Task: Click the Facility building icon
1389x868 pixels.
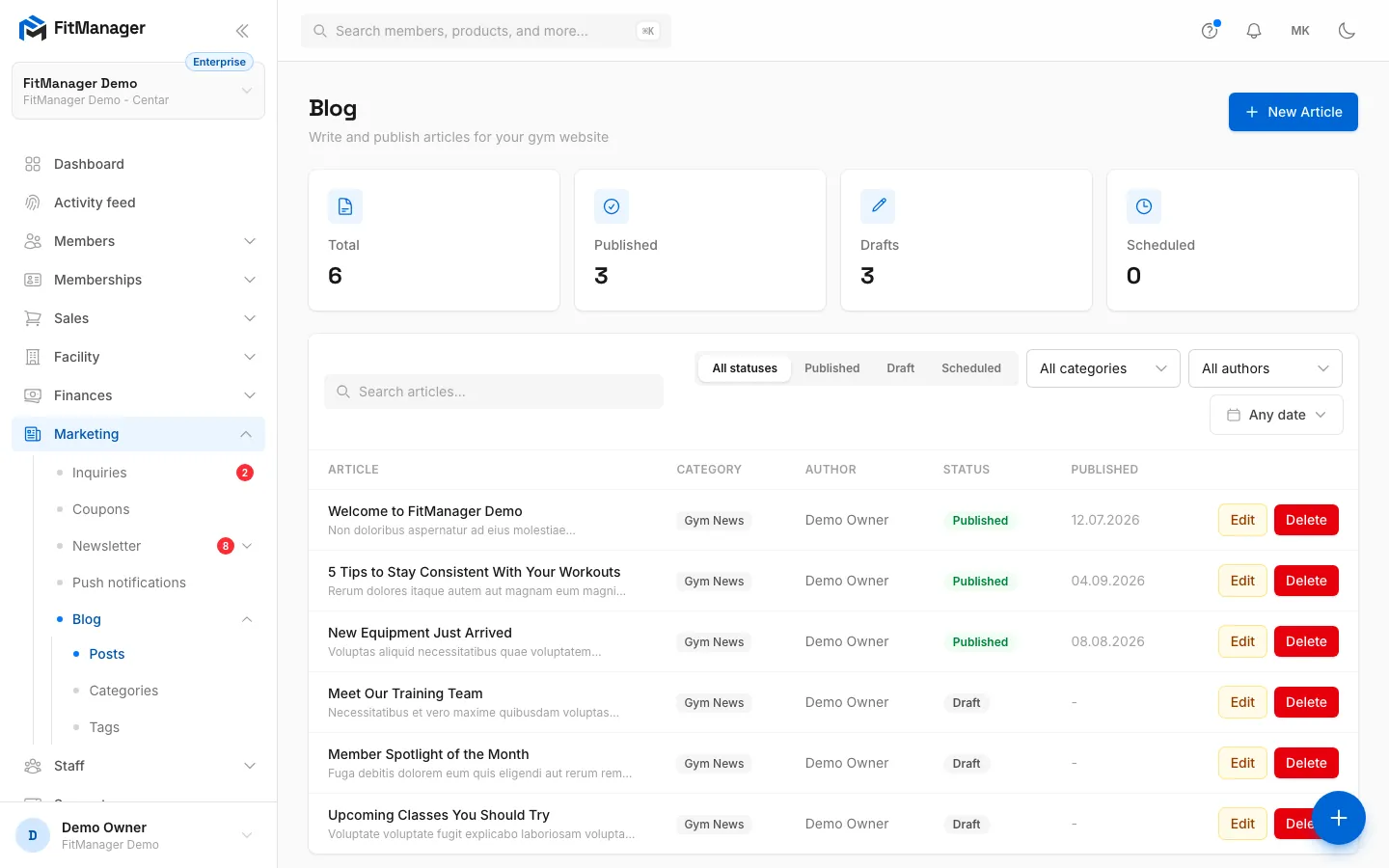Action: click(x=33, y=357)
